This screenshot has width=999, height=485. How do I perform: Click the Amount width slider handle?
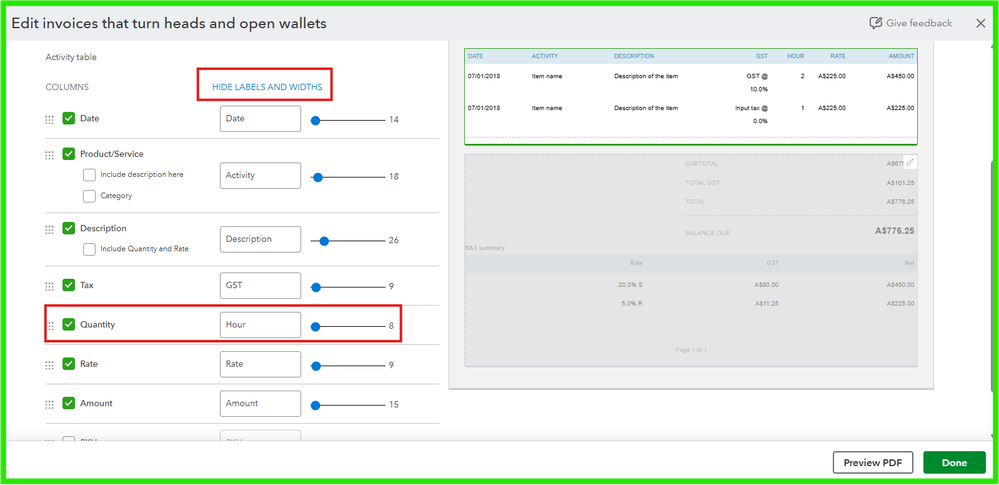[315, 405]
